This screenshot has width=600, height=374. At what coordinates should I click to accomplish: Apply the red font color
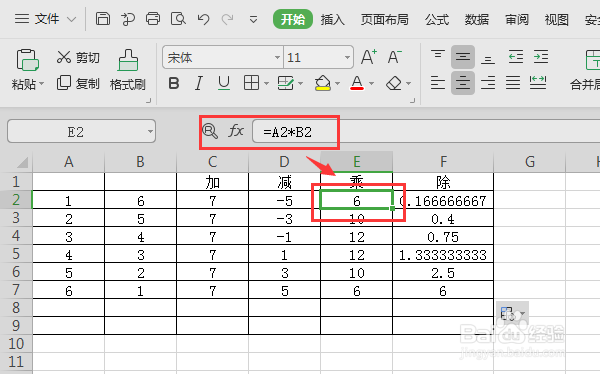[357, 83]
